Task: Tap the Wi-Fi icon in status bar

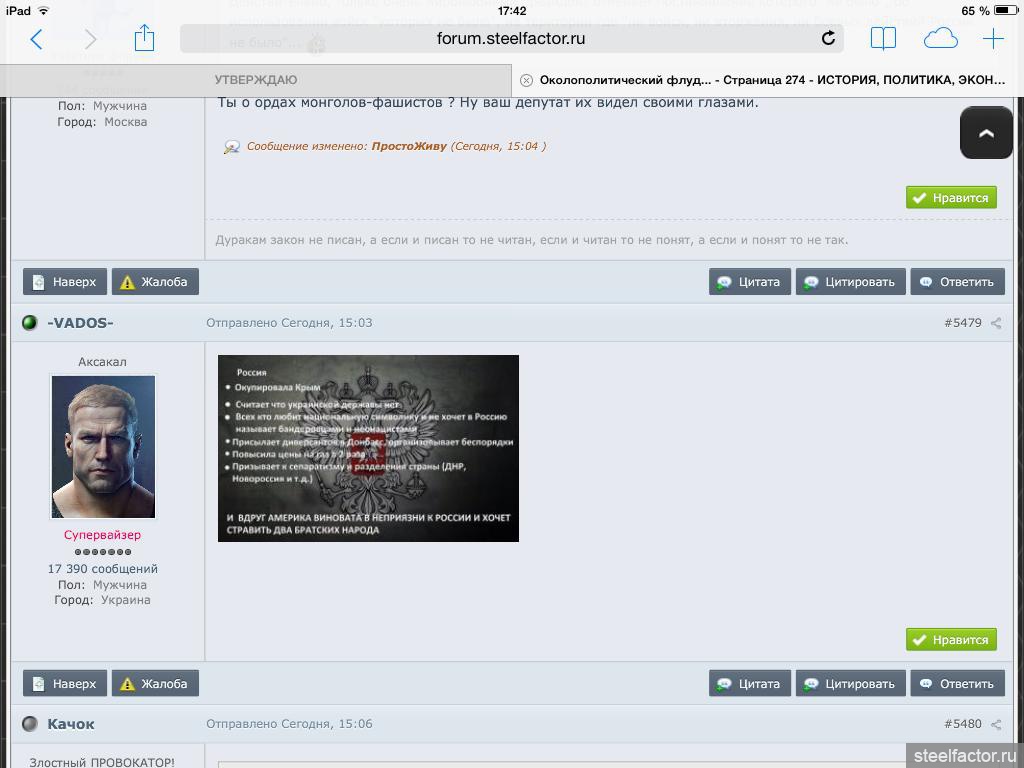Action: tap(44, 10)
